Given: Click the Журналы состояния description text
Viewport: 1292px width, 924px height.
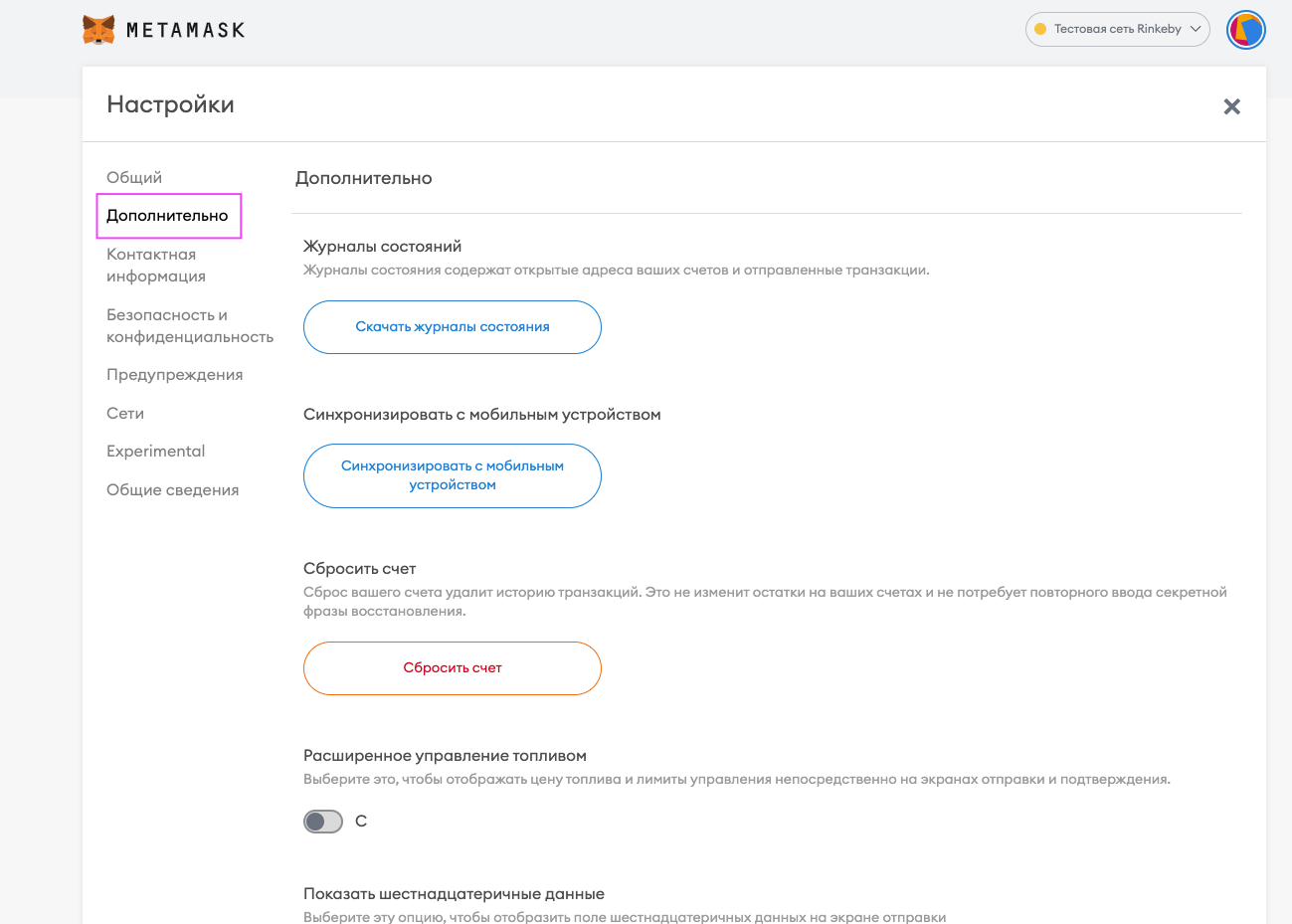Looking at the screenshot, I should 617,271.
